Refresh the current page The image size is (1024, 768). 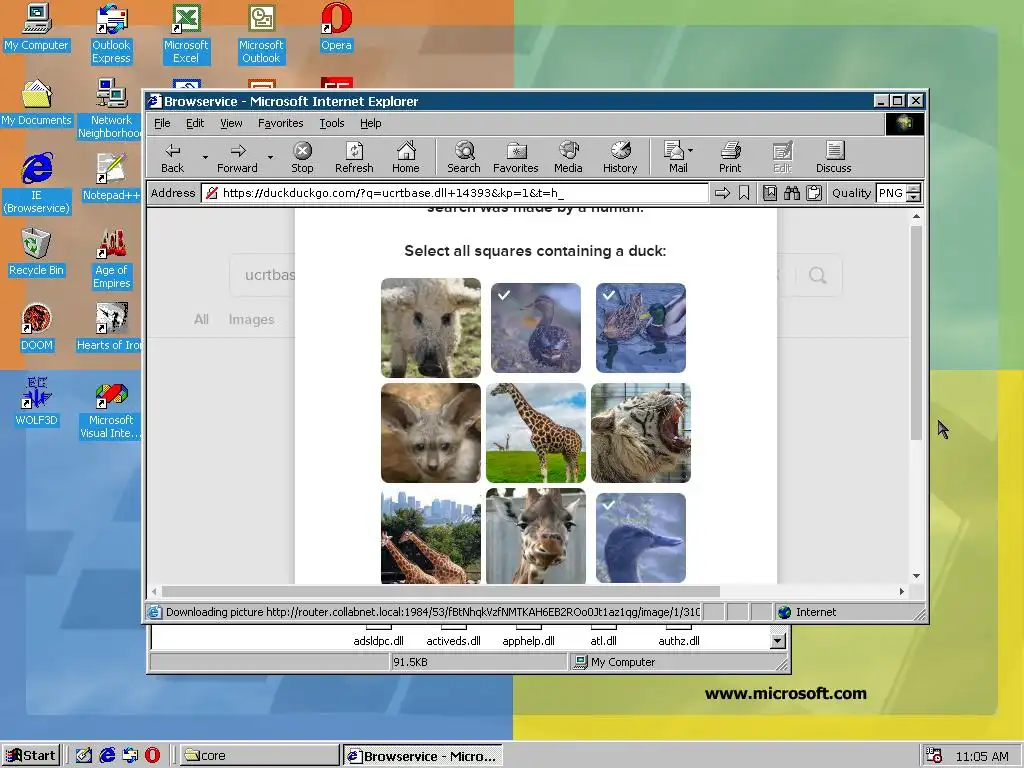[354, 158]
